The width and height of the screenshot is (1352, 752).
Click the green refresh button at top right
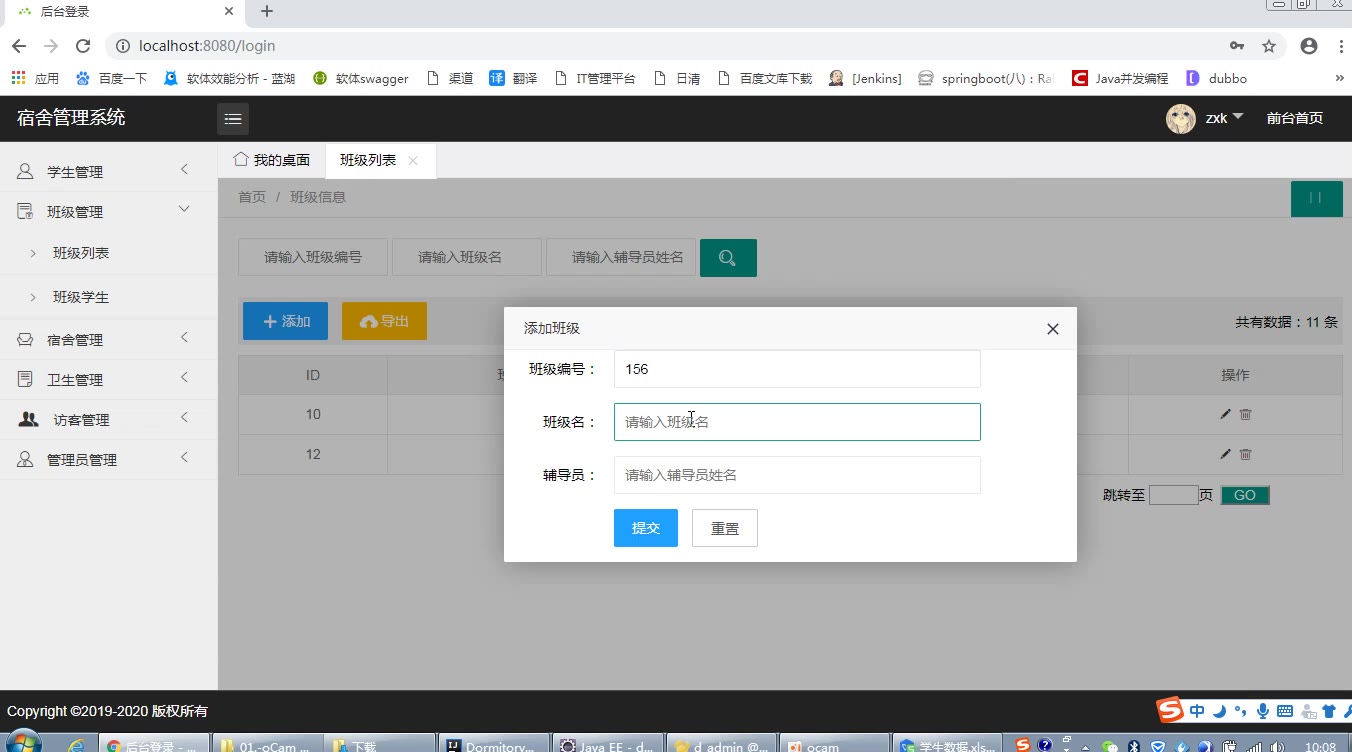click(x=1316, y=198)
